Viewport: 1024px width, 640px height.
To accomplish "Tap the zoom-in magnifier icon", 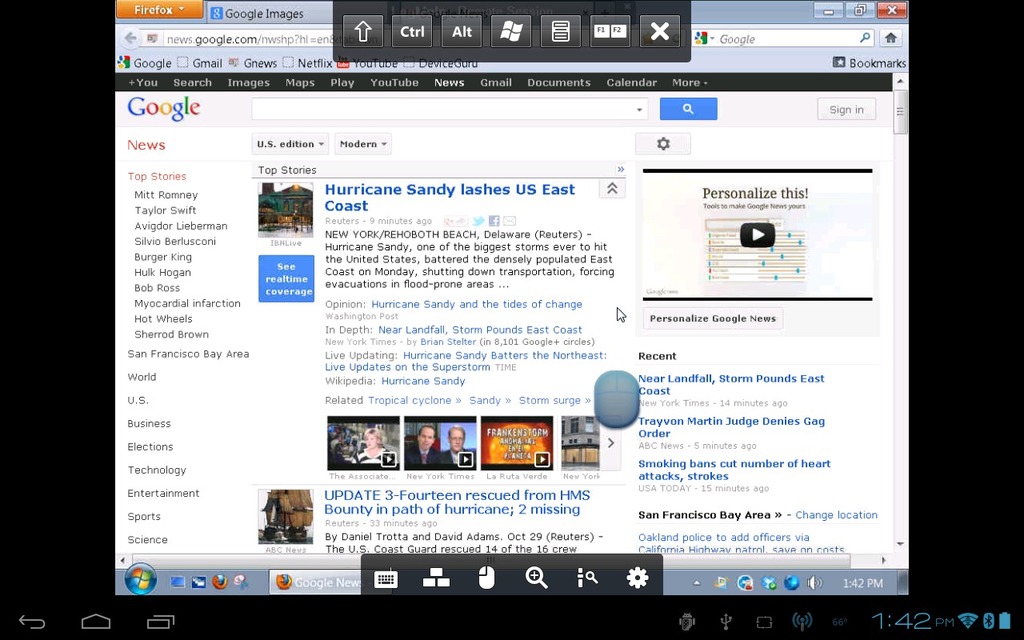I will pos(536,578).
